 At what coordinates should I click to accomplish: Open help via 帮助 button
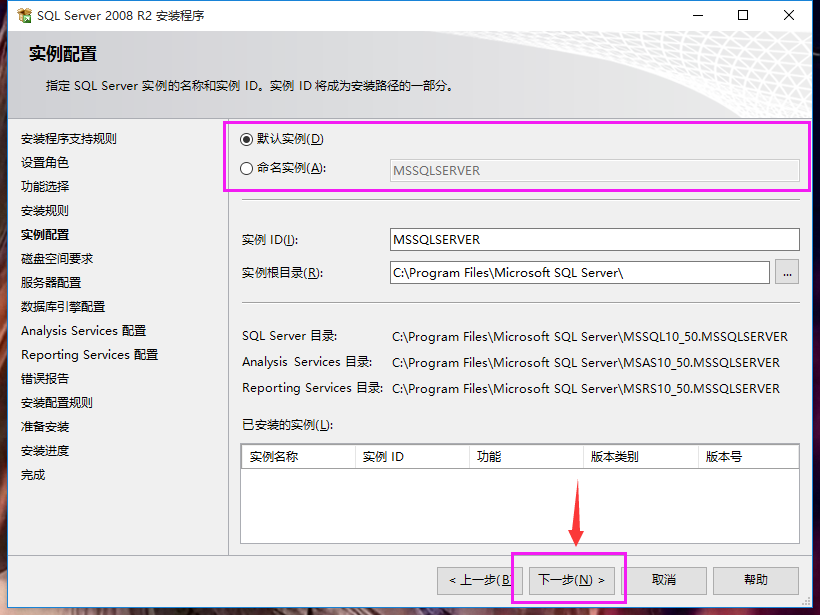pos(756,580)
